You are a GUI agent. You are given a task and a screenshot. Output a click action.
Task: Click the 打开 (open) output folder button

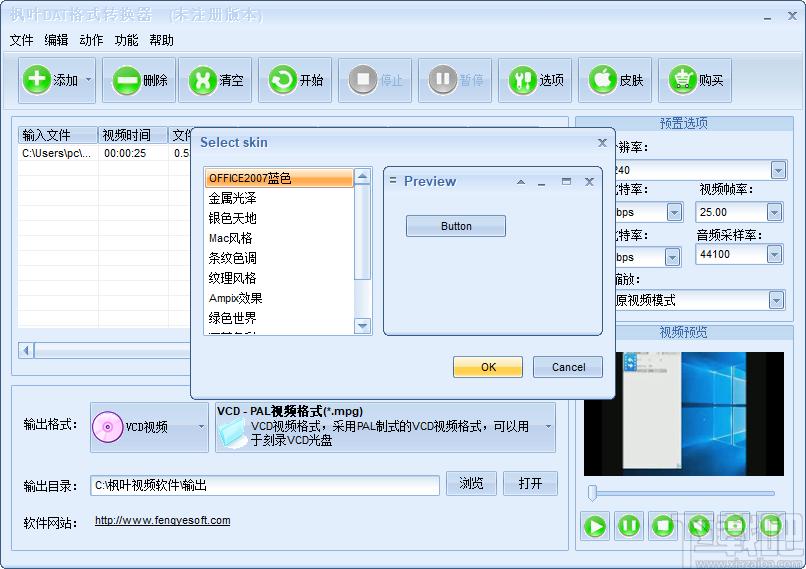pos(530,483)
